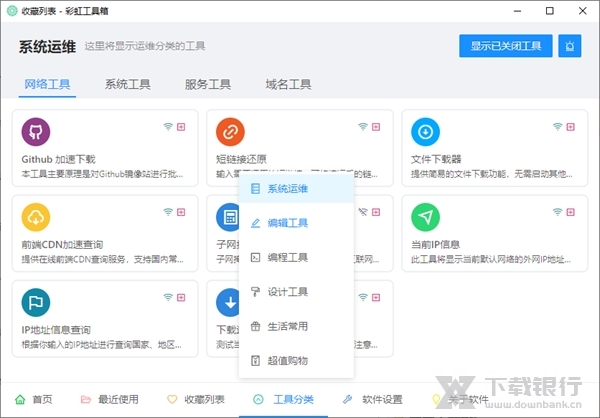Switch to the 网络工具 tab
Image resolution: width=600 pixels, height=418 pixels.
[x=47, y=84]
